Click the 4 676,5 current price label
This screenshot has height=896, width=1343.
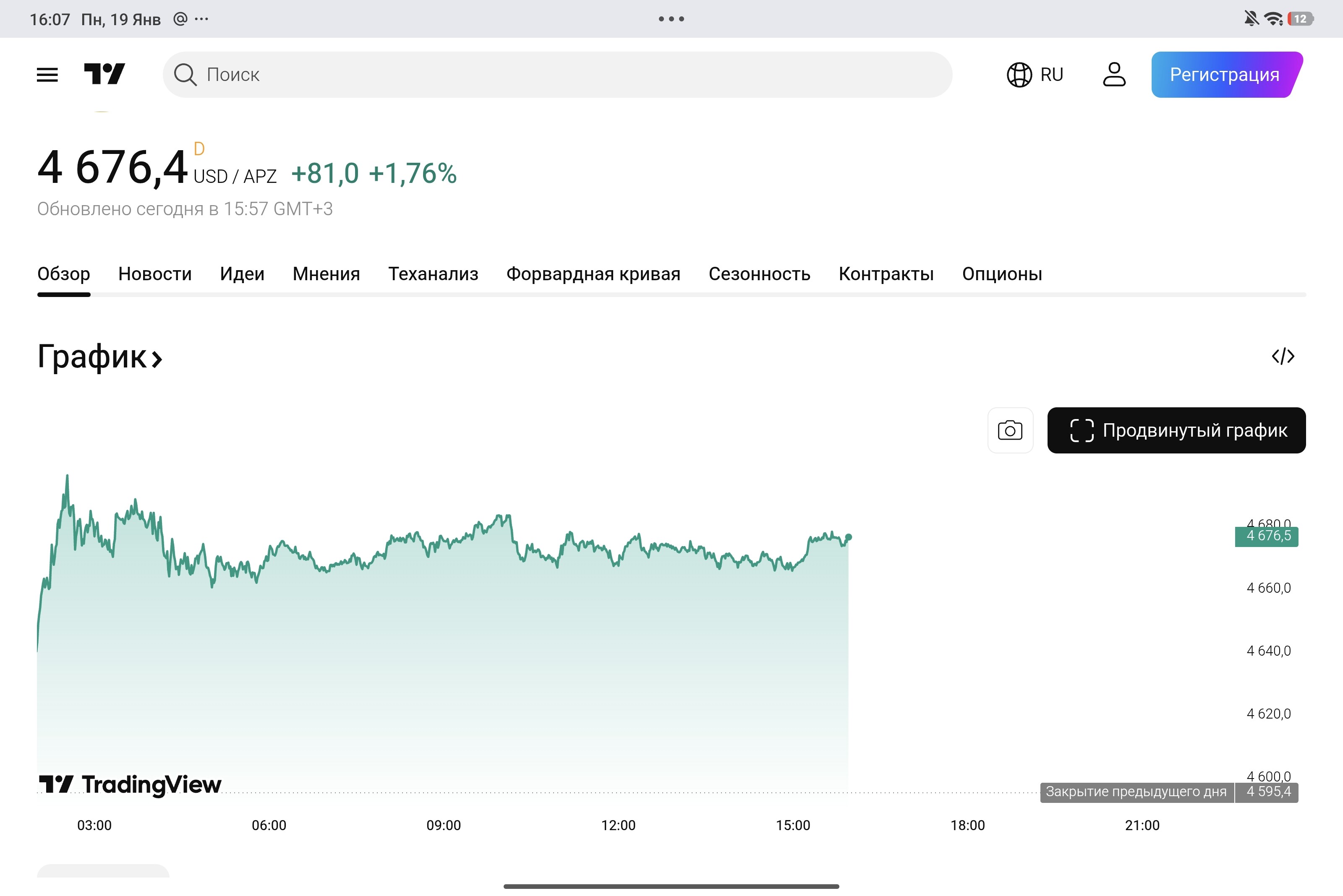pyautogui.click(x=1266, y=536)
